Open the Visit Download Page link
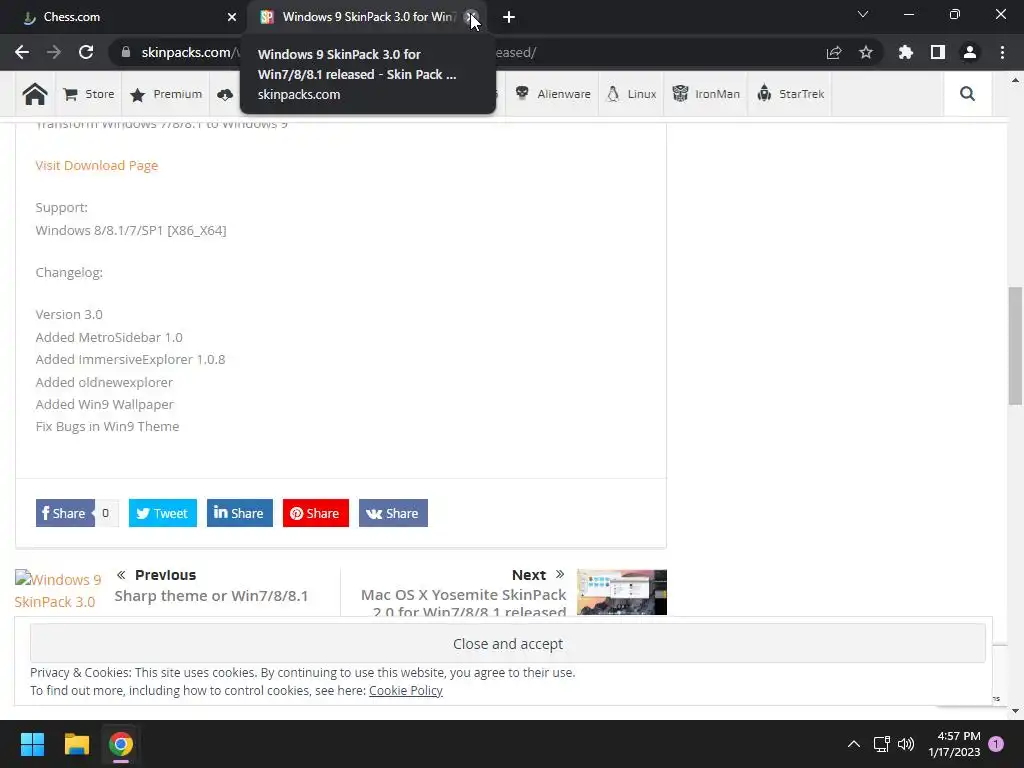 (97, 165)
